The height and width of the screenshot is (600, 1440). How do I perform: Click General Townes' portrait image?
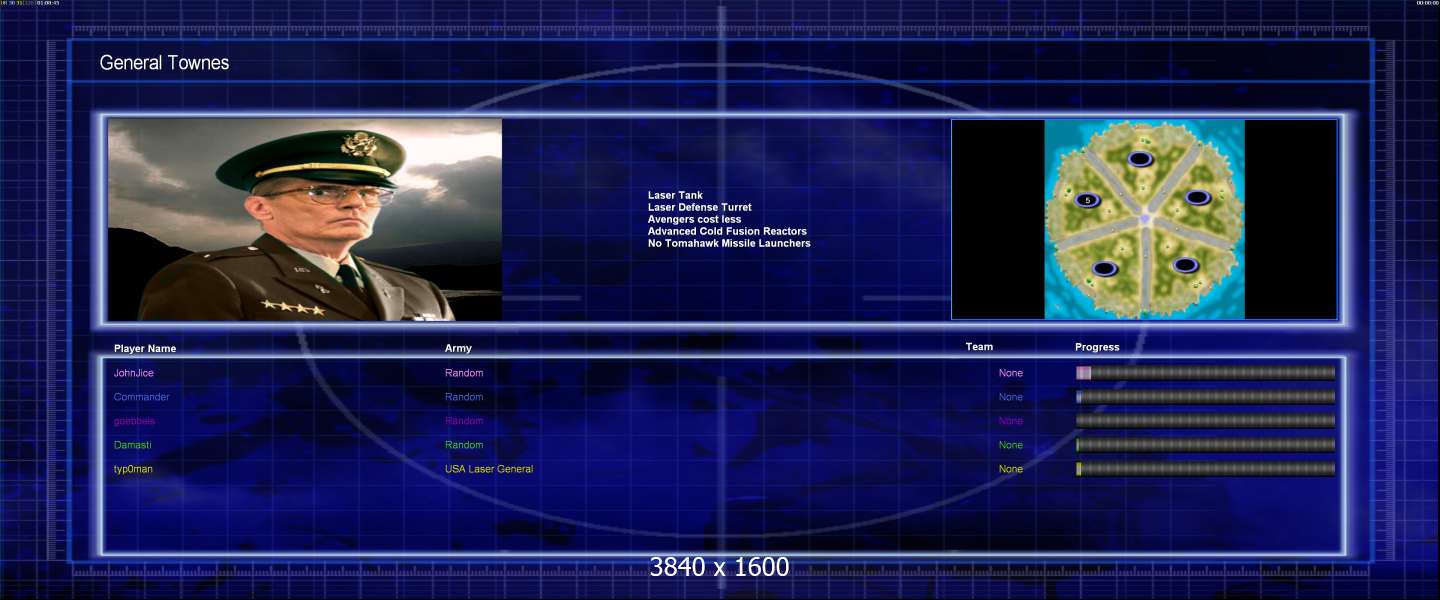click(305, 220)
